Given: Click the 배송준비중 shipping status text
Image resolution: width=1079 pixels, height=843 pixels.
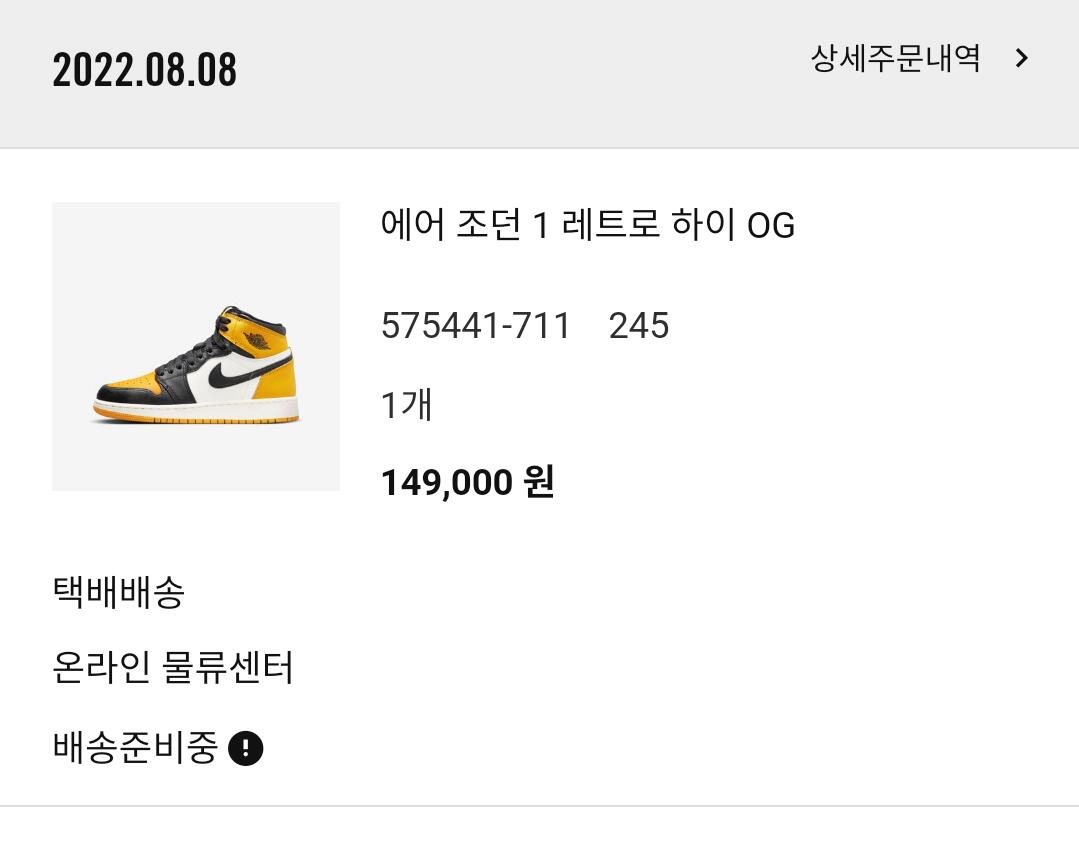Looking at the screenshot, I should (135, 747).
